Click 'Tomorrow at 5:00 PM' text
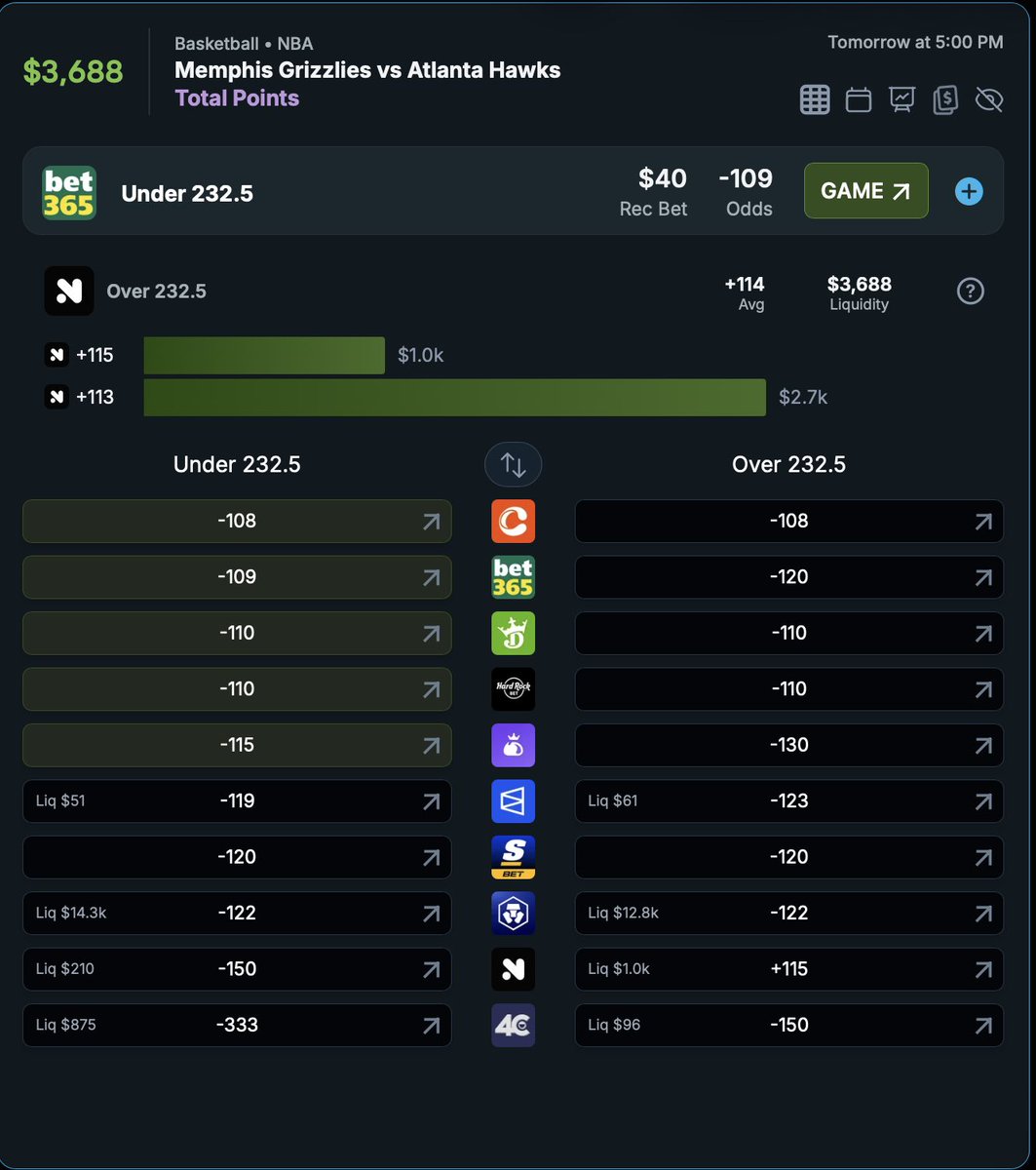 click(915, 42)
